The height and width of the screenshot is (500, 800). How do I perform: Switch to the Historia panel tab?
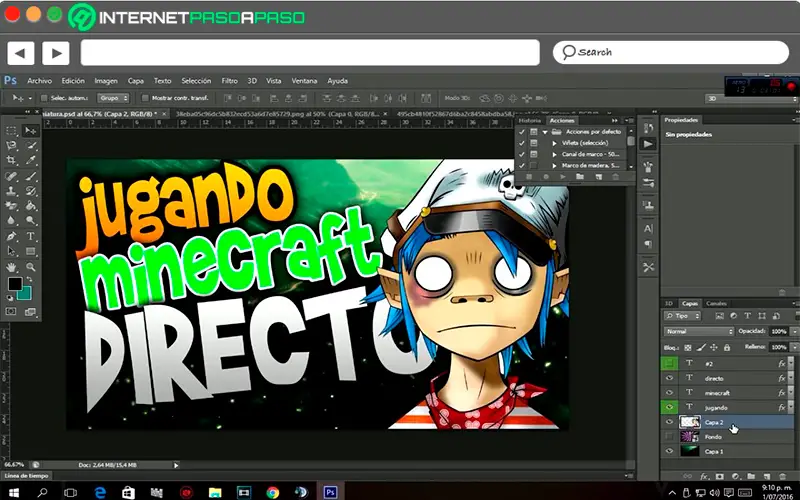point(530,119)
